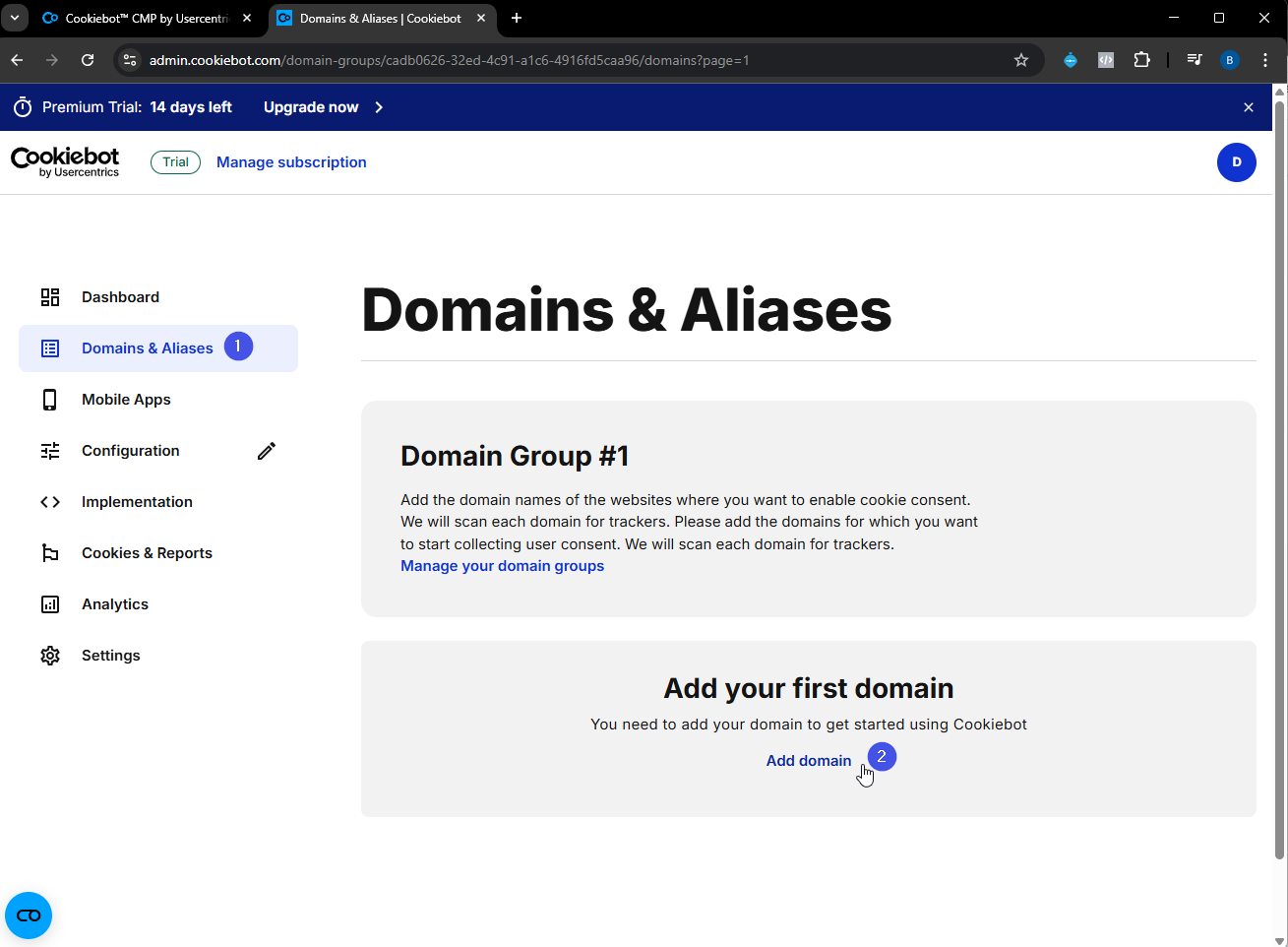The image size is (1288, 947).
Task: Click the chevron arrow next to Upgrade now
Action: 379,107
